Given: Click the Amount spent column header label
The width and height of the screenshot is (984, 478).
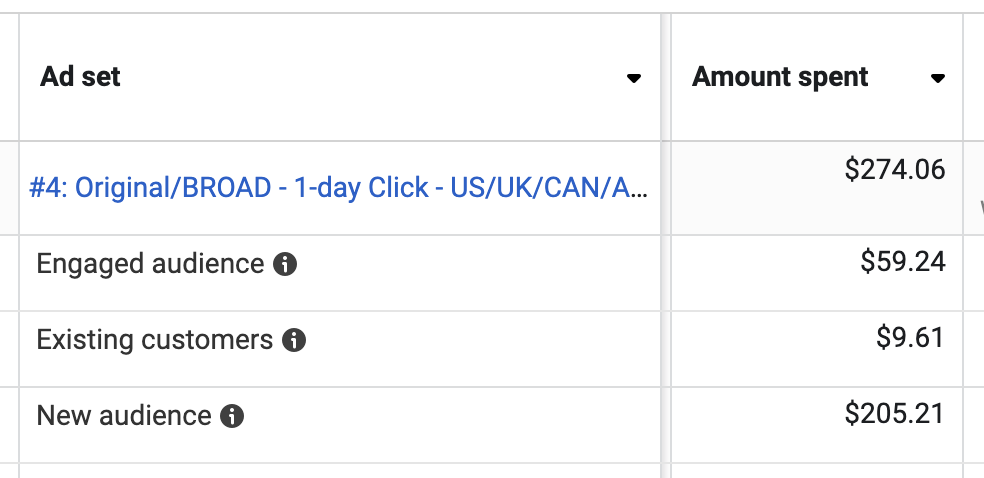Looking at the screenshot, I should coord(780,77).
